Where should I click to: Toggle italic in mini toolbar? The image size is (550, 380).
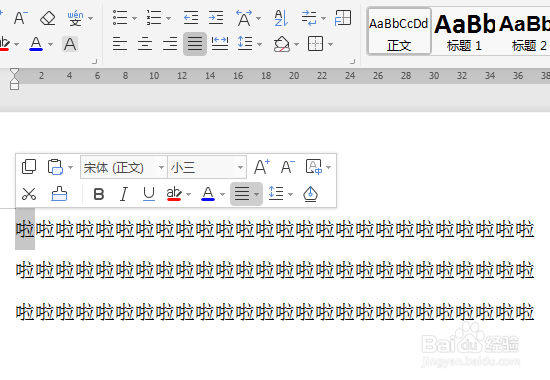pos(124,194)
